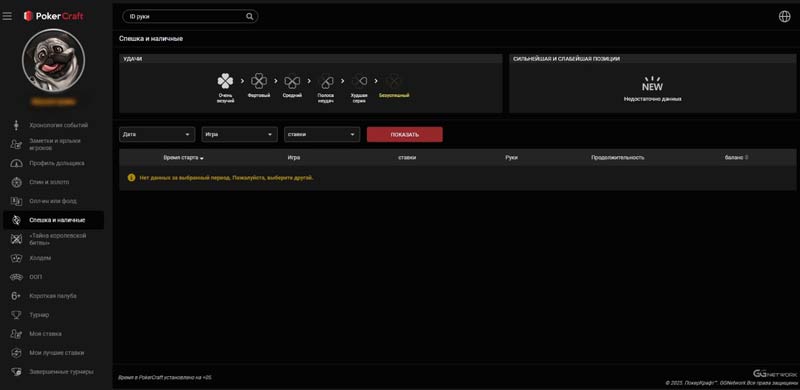Click the 'Заметки и ярлыки игроков' icon

pyautogui.click(x=16, y=144)
